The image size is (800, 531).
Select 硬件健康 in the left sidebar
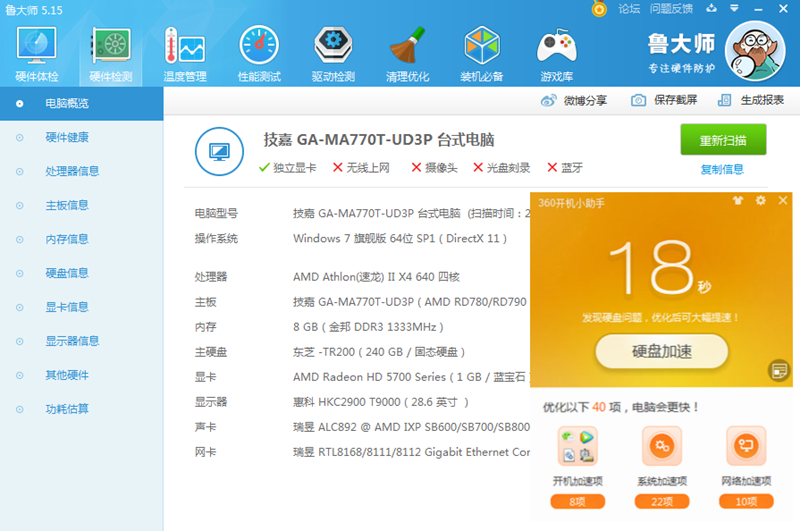coord(67,137)
